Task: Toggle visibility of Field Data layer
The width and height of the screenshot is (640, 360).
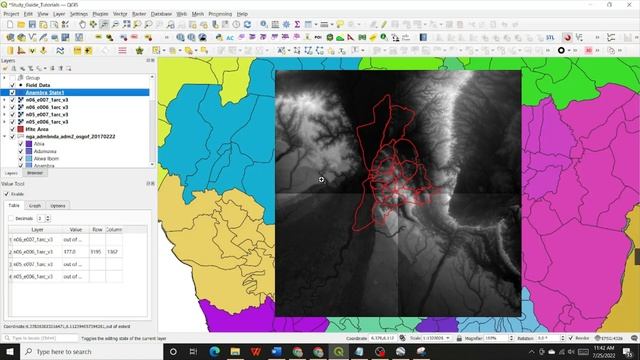Action: (x=12, y=85)
